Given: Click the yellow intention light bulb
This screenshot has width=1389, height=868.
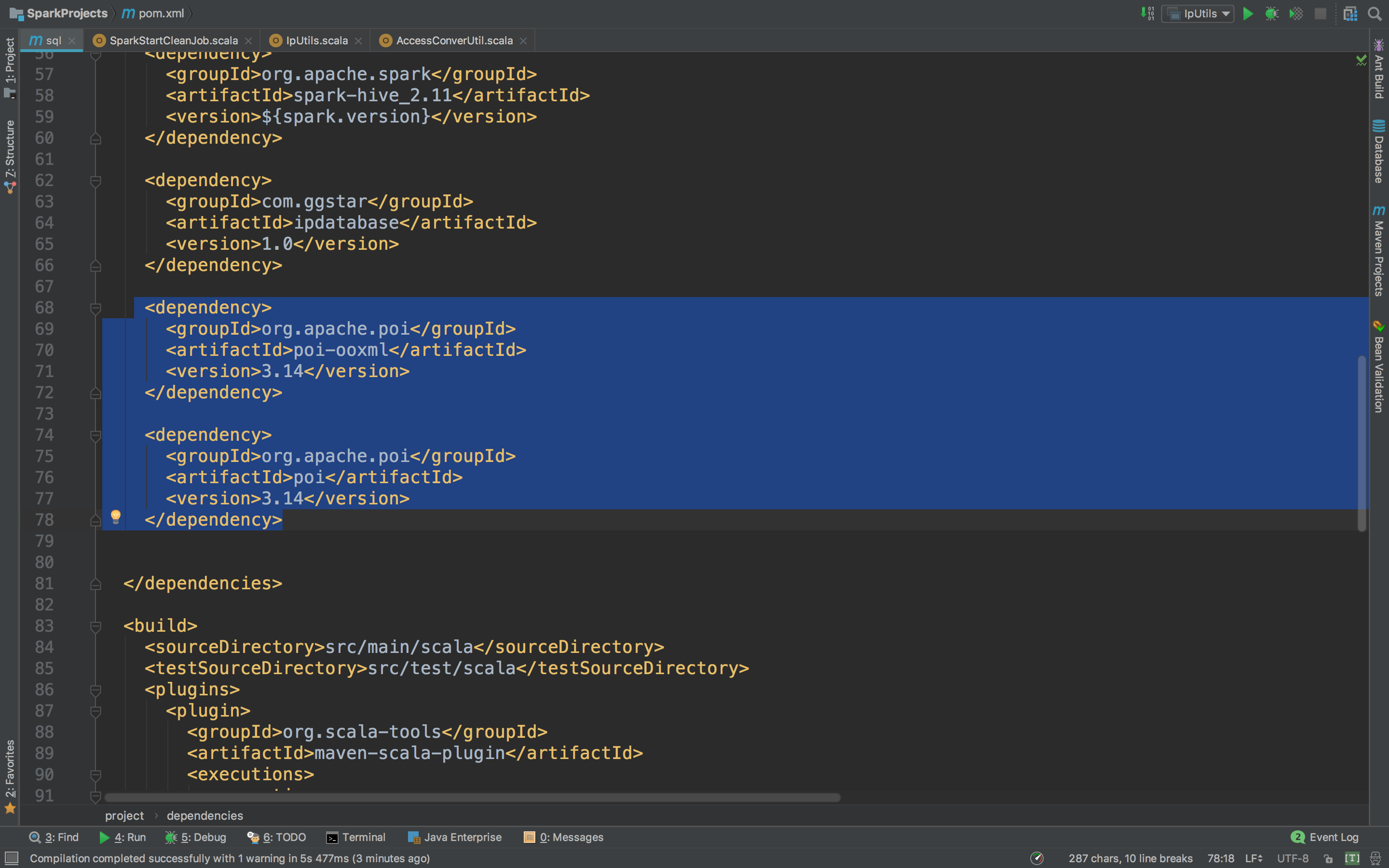Looking at the screenshot, I should tap(115, 516).
